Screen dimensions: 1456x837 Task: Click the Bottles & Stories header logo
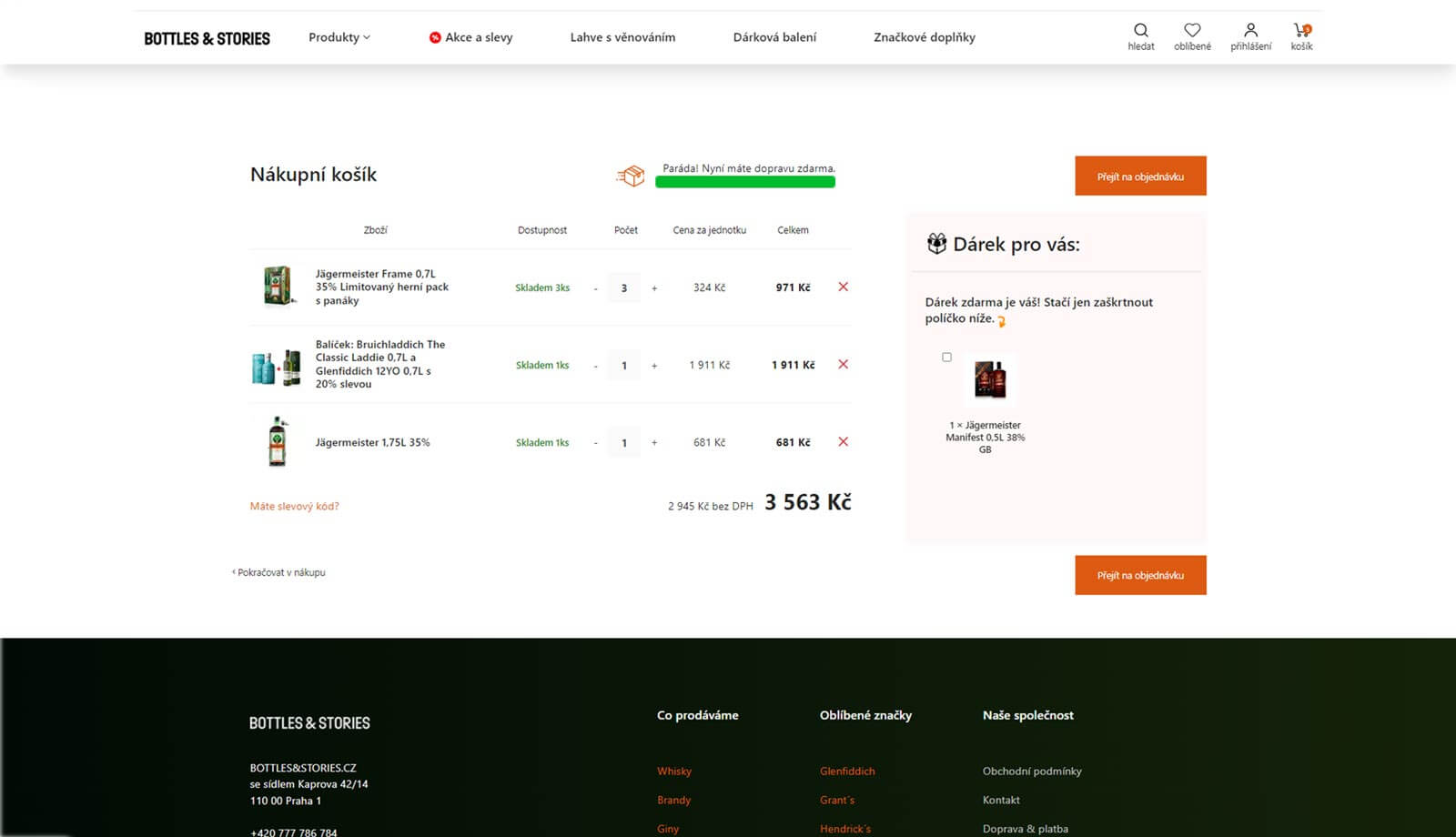[x=207, y=38]
